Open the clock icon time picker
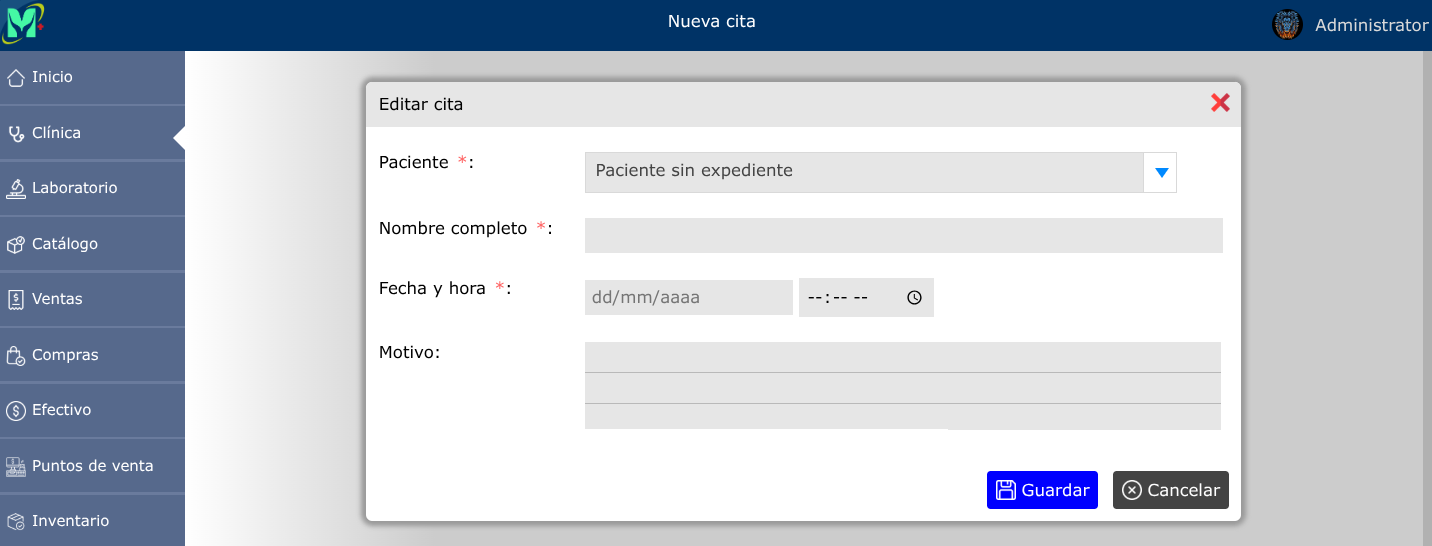Viewport: 1432px width, 546px height. [914, 298]
